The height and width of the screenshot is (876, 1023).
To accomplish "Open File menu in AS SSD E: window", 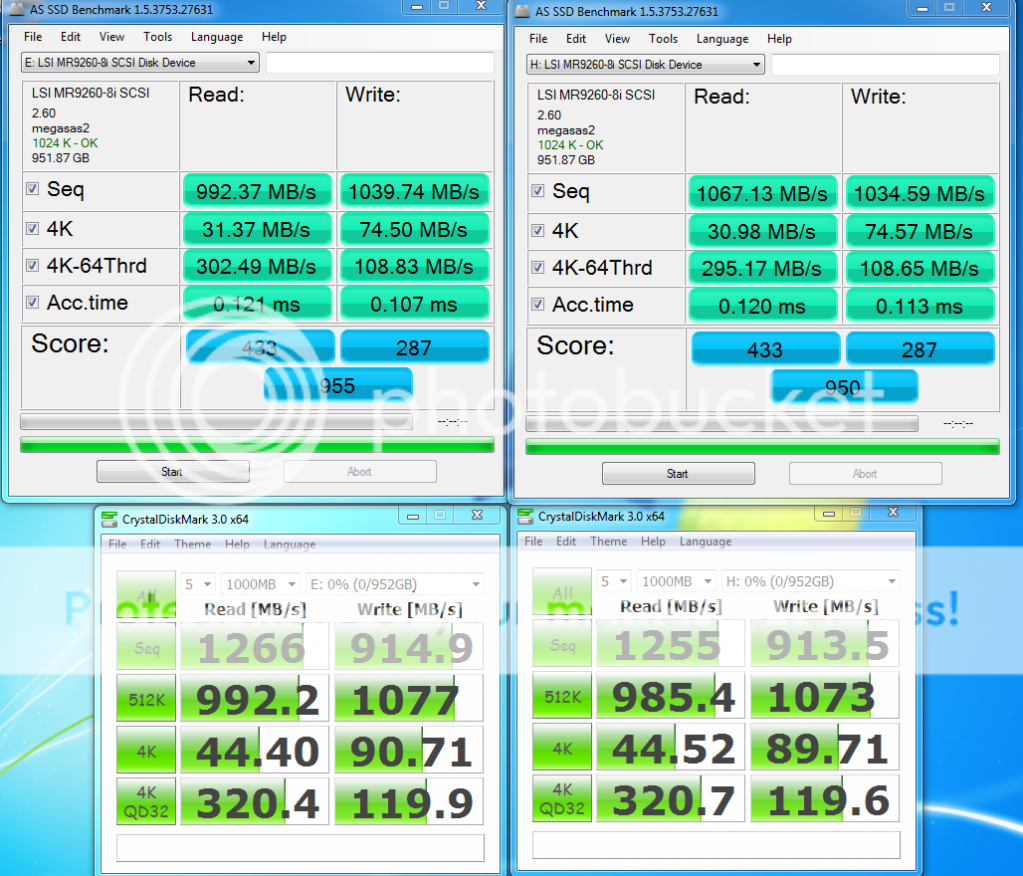I will [x=33, y=37].
